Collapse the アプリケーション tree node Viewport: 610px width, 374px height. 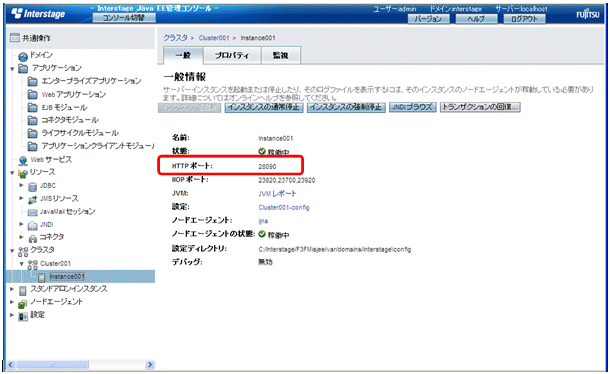[x=12, y=69]
